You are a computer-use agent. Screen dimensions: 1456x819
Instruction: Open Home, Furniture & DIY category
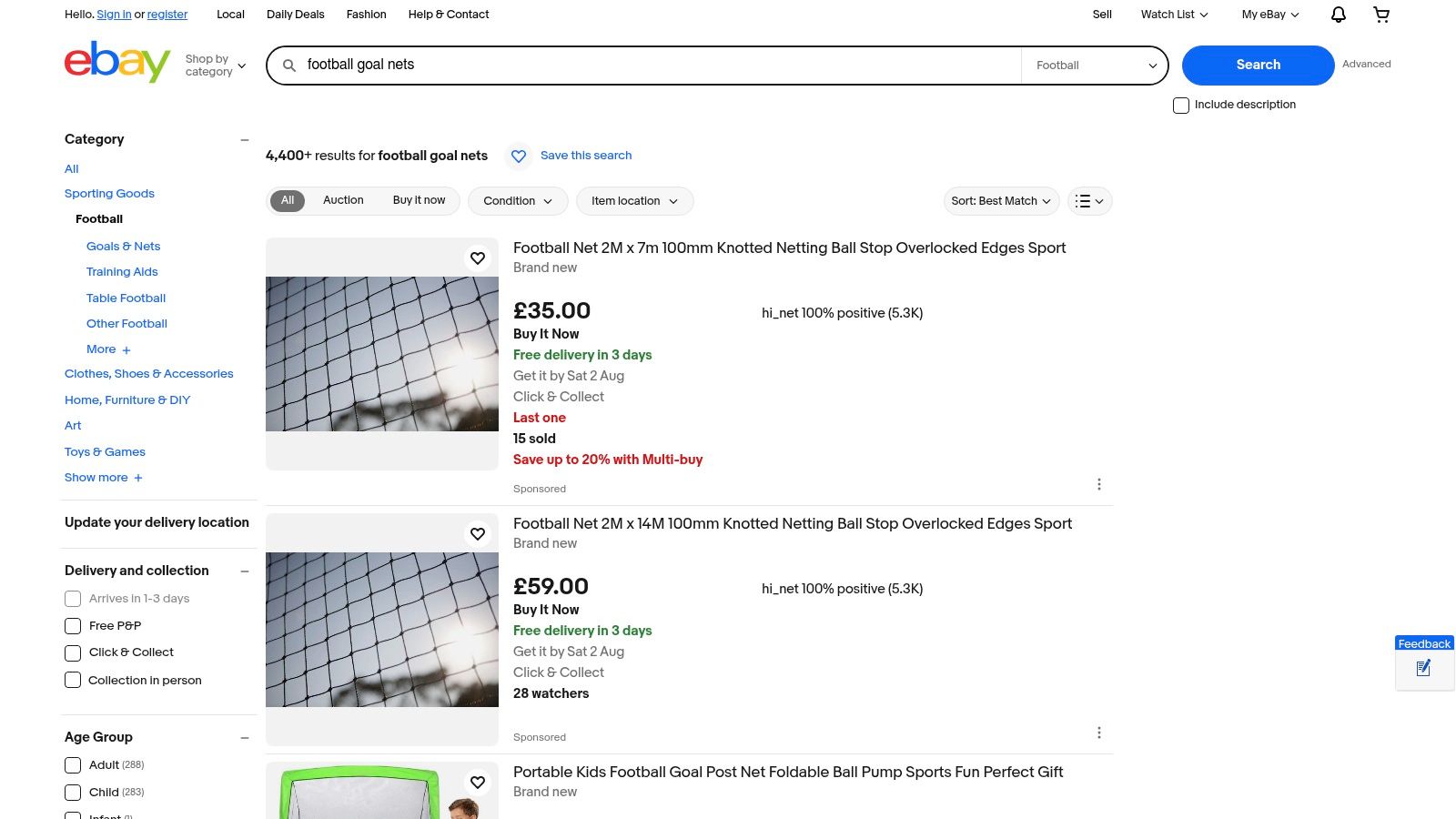[x=127, y=400]
